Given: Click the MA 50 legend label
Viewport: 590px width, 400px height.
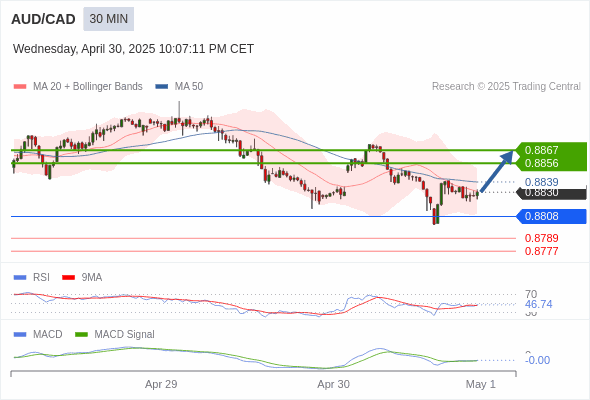Looking at the screenshot, I should [x=189, y=87].
